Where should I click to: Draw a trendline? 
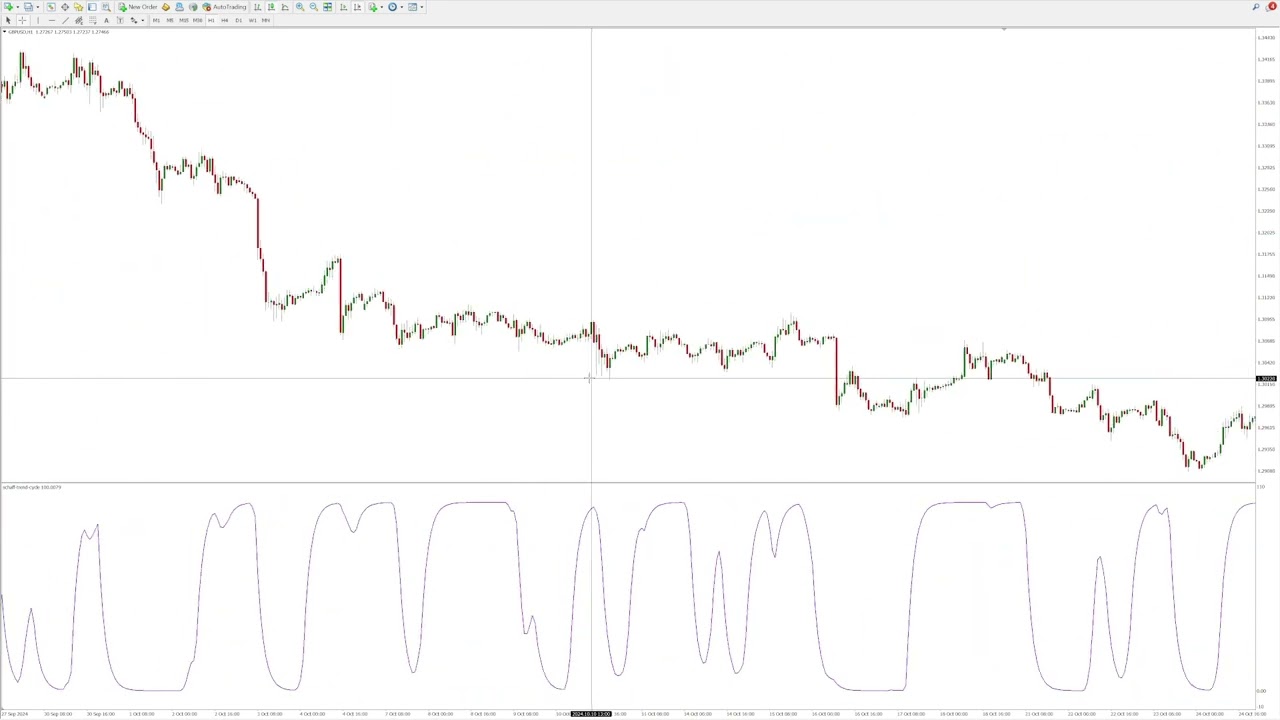click(65, 20)
